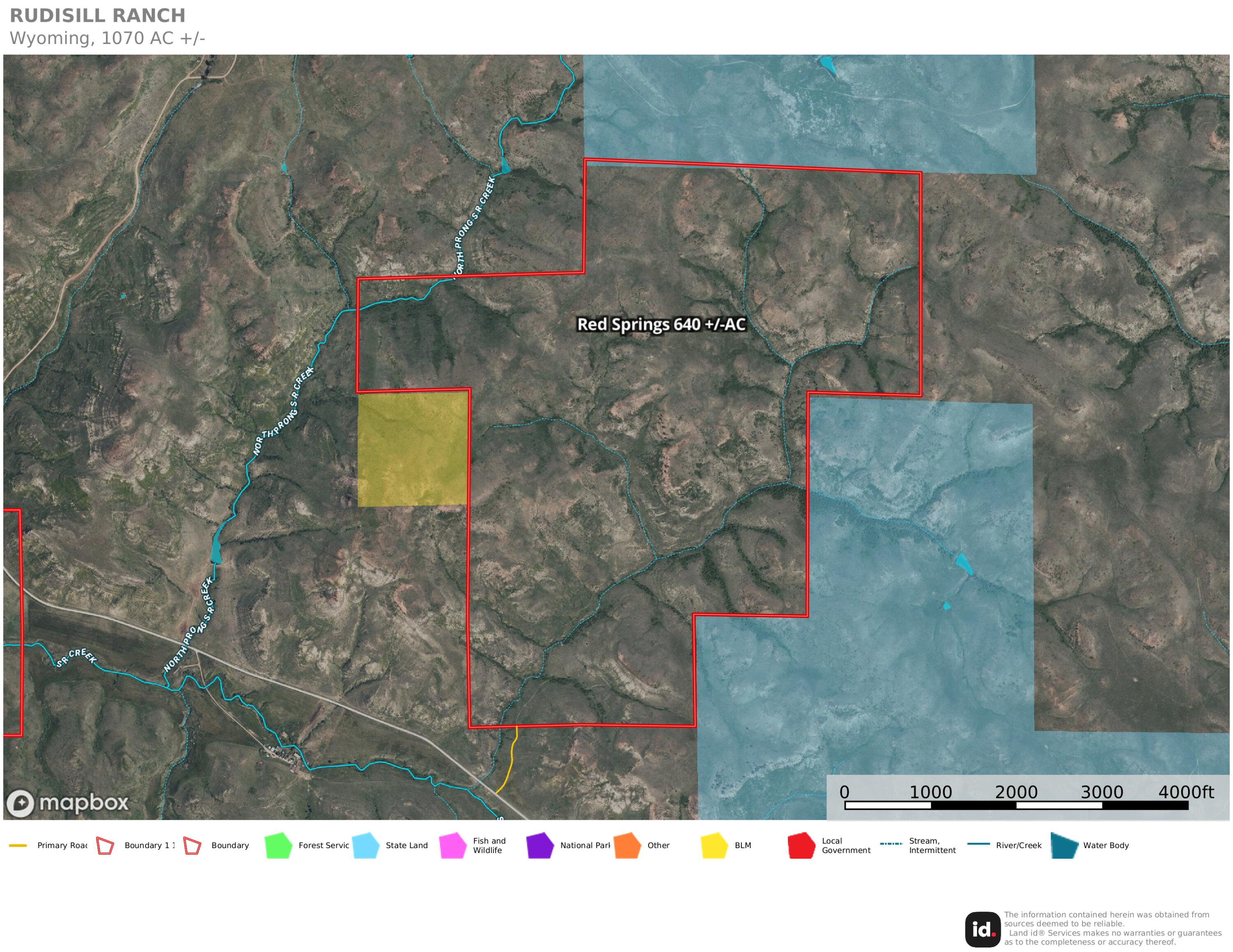Viewport: 1233px width, 952px height.
Task: Click the Boundary 1 red polygon legend icon
Action: (105, 845)
